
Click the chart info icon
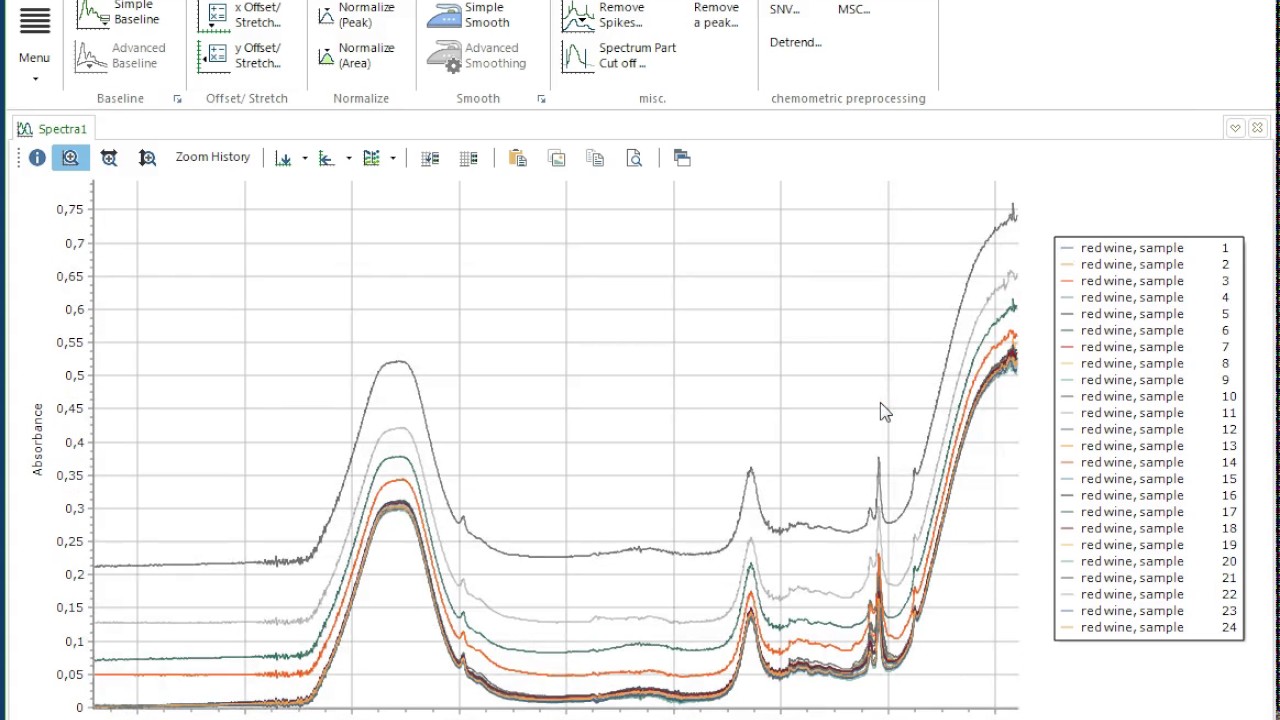(37, 158)
